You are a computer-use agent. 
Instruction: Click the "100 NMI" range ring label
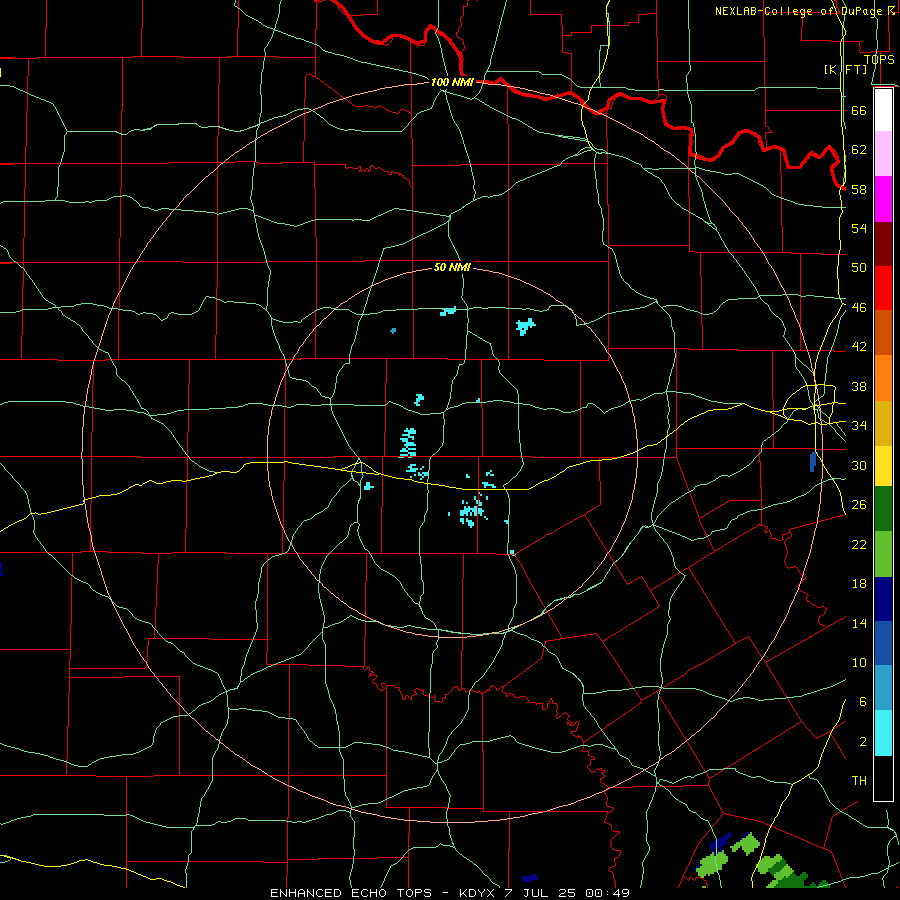[x=452, y=82]
